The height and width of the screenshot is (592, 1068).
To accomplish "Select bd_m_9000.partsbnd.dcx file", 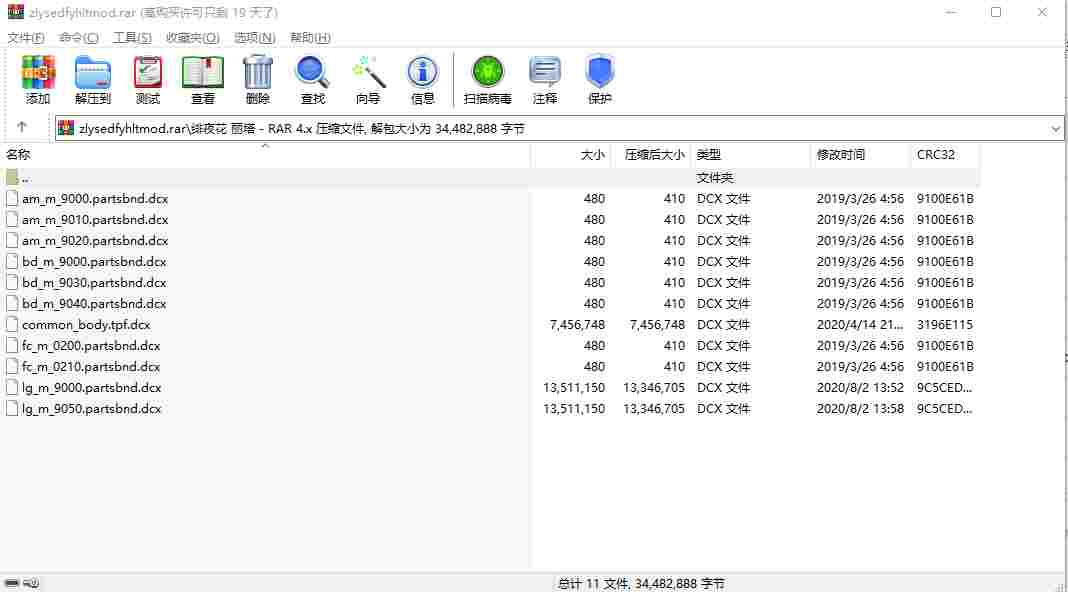I will tap(94, 262).
